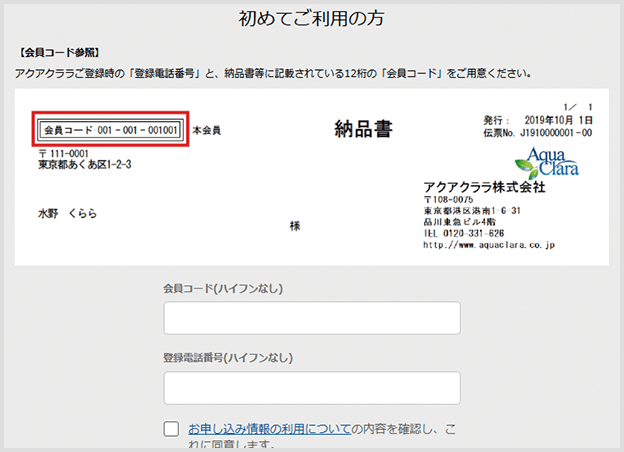Viewport: 624px width, 452px height.
Task: Click the 会員コード(ハイフンなし) field label
Action: [x=223, y=288]
